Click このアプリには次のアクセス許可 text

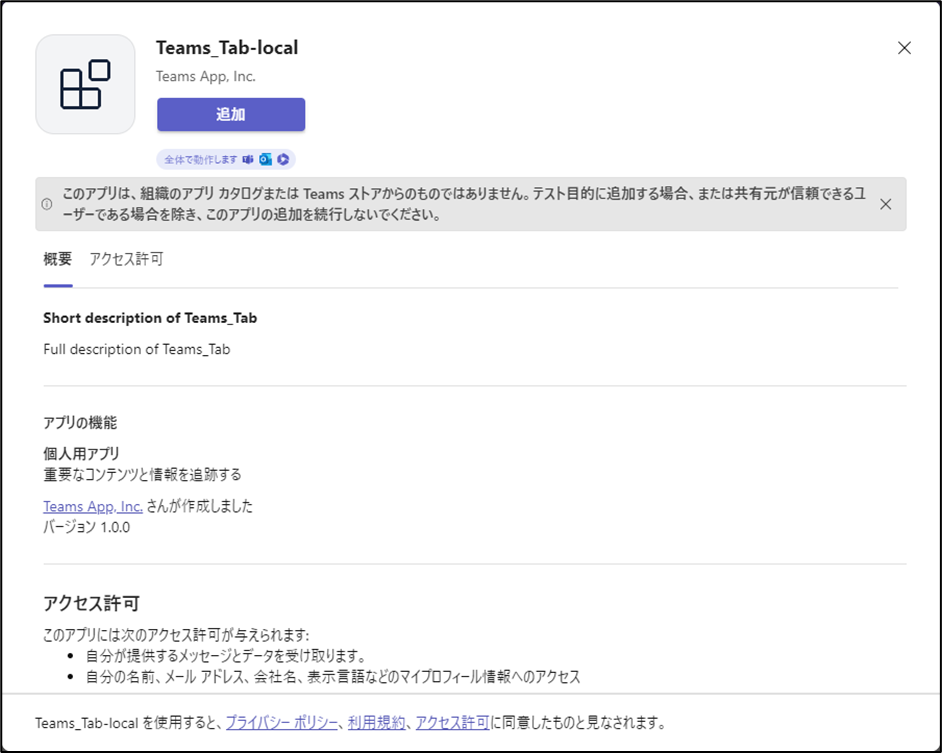(176, 635)
